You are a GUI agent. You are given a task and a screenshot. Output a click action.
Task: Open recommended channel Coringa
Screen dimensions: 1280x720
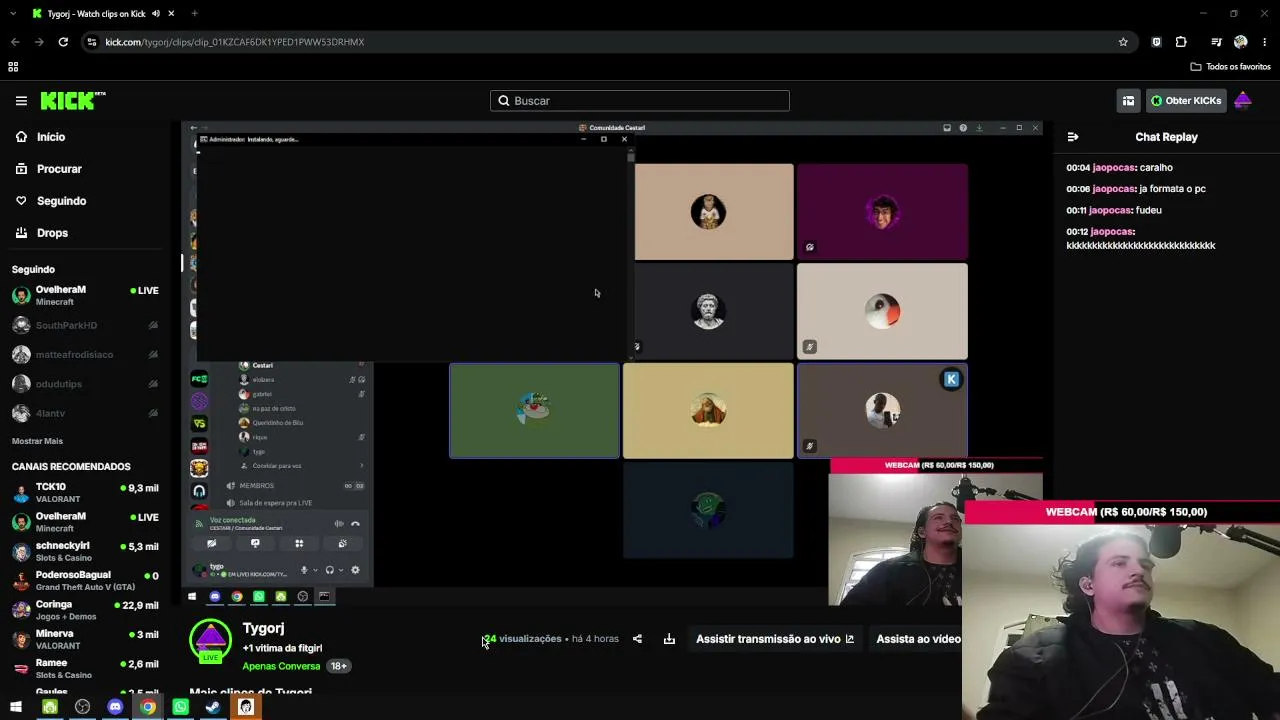(x=86, y=610)
